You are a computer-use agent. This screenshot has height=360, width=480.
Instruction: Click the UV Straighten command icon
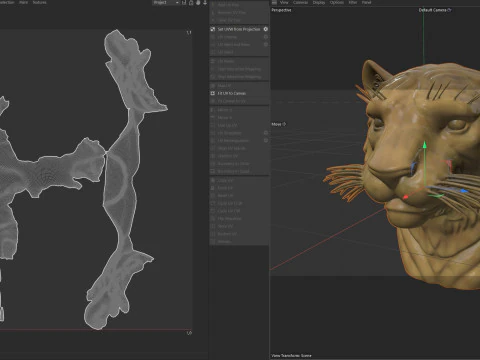point(213,133)
